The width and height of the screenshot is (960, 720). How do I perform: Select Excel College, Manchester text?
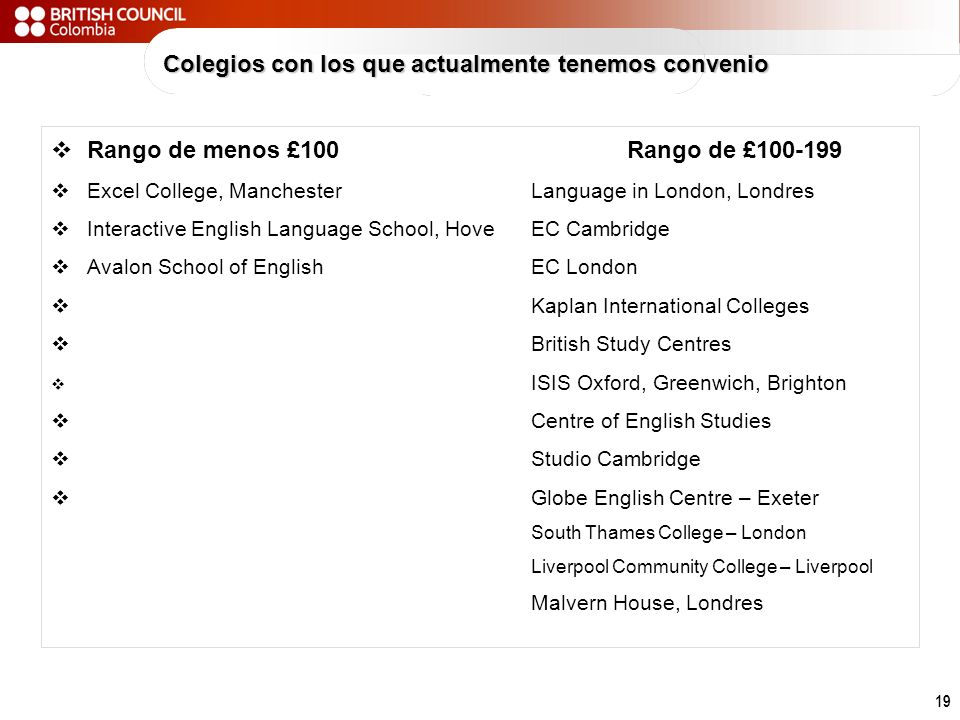pos(214,191)
